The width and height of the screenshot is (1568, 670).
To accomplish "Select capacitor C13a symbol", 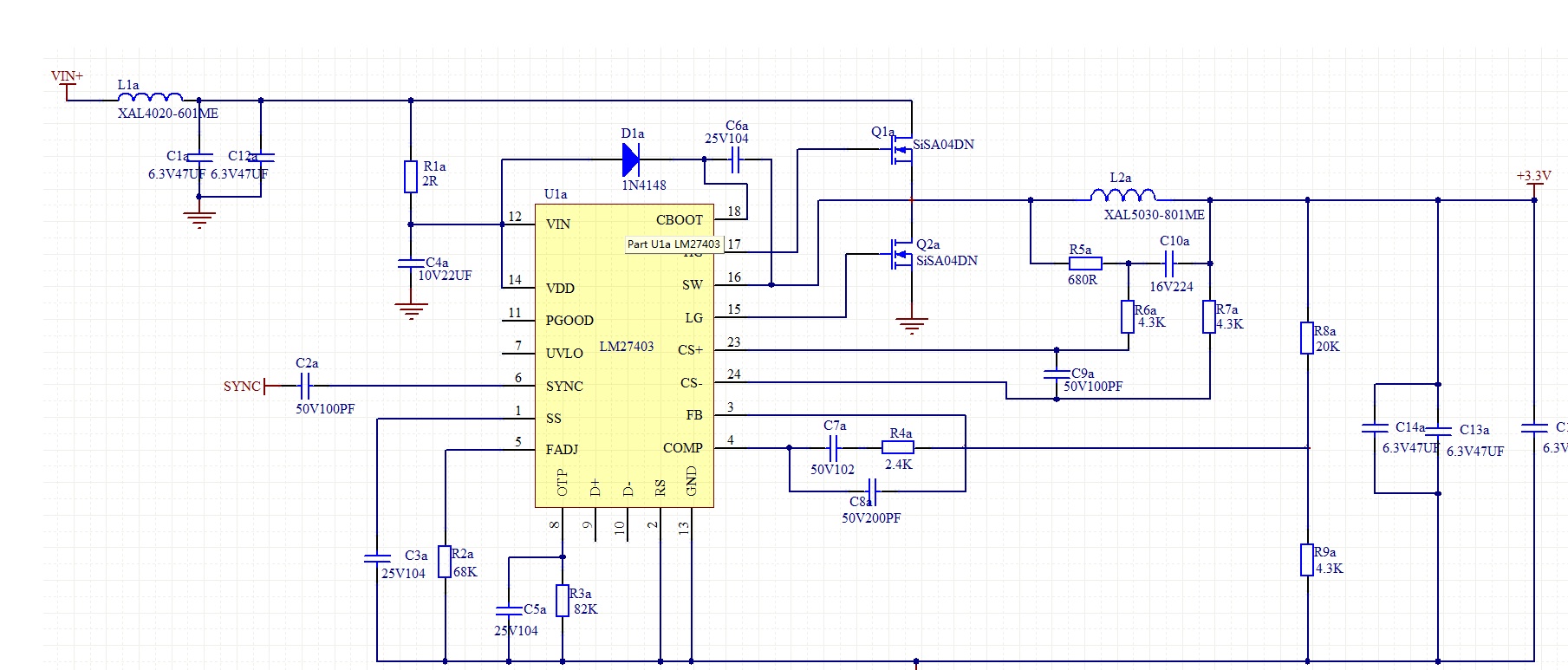I will [1438, 431].
